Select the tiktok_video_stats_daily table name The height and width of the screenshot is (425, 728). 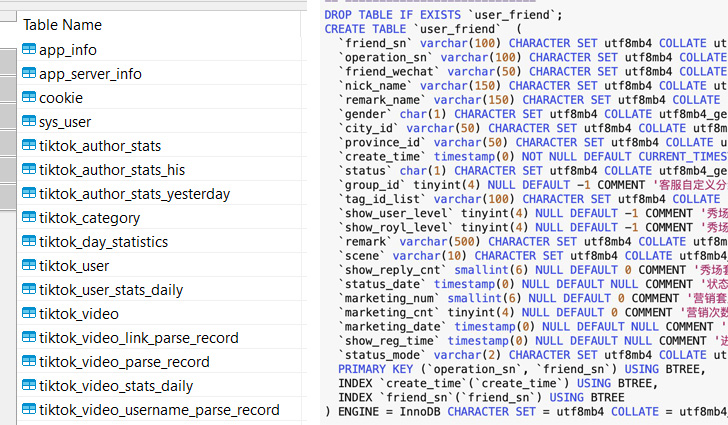(116, 386)
